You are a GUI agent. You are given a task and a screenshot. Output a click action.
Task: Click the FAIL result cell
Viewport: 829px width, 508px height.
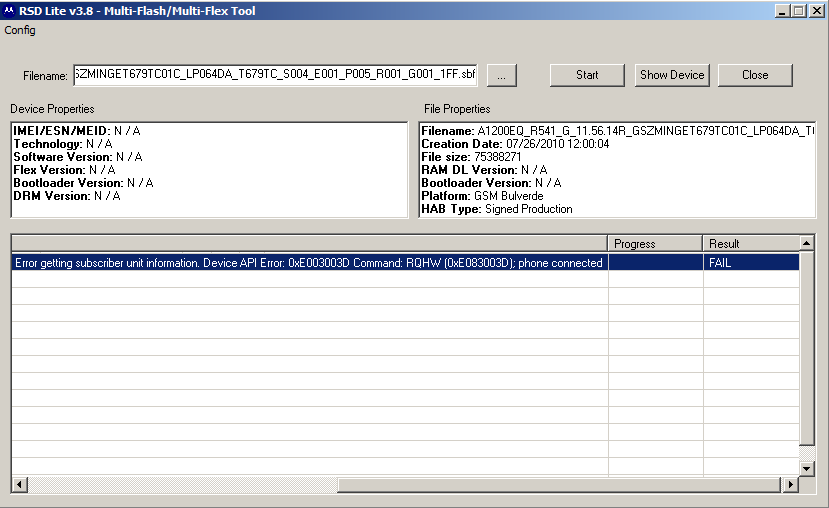pos(751,263)
